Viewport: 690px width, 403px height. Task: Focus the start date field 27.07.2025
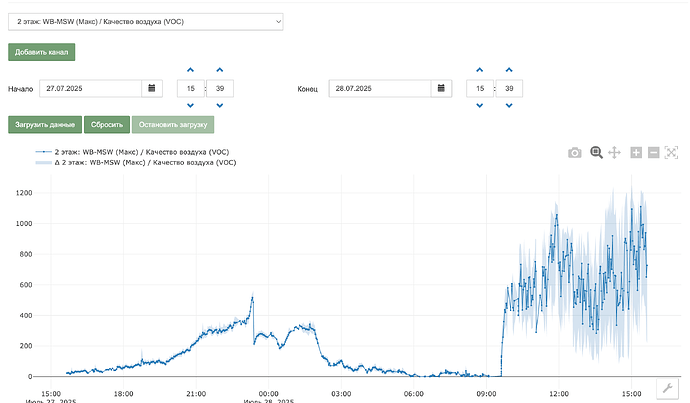tap(90, 88)
